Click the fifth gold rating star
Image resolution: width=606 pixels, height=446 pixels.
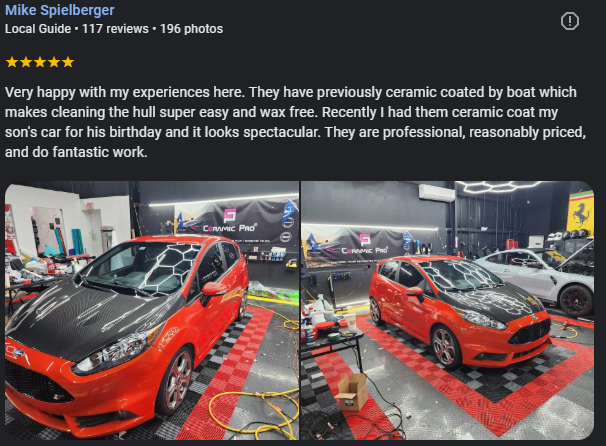click(68, 62)
